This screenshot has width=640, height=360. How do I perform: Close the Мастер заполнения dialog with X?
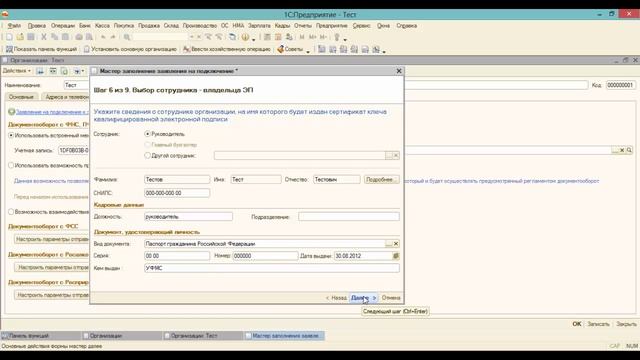[399, 71]
